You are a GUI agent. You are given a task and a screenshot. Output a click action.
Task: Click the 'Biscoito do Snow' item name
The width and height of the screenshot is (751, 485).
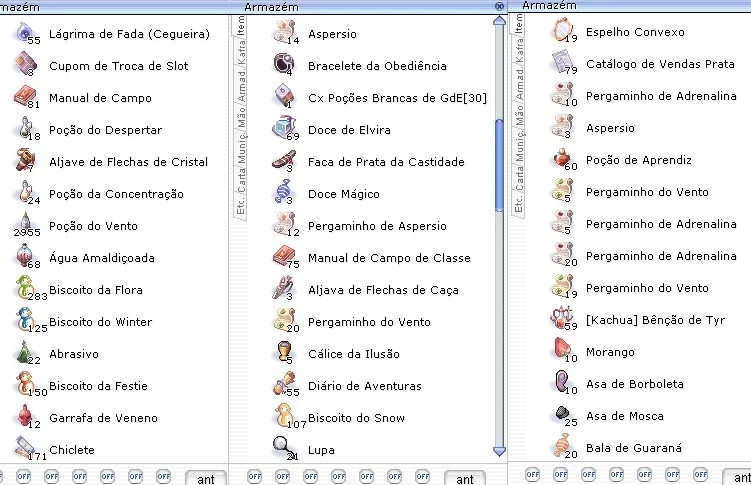(356, 418)
